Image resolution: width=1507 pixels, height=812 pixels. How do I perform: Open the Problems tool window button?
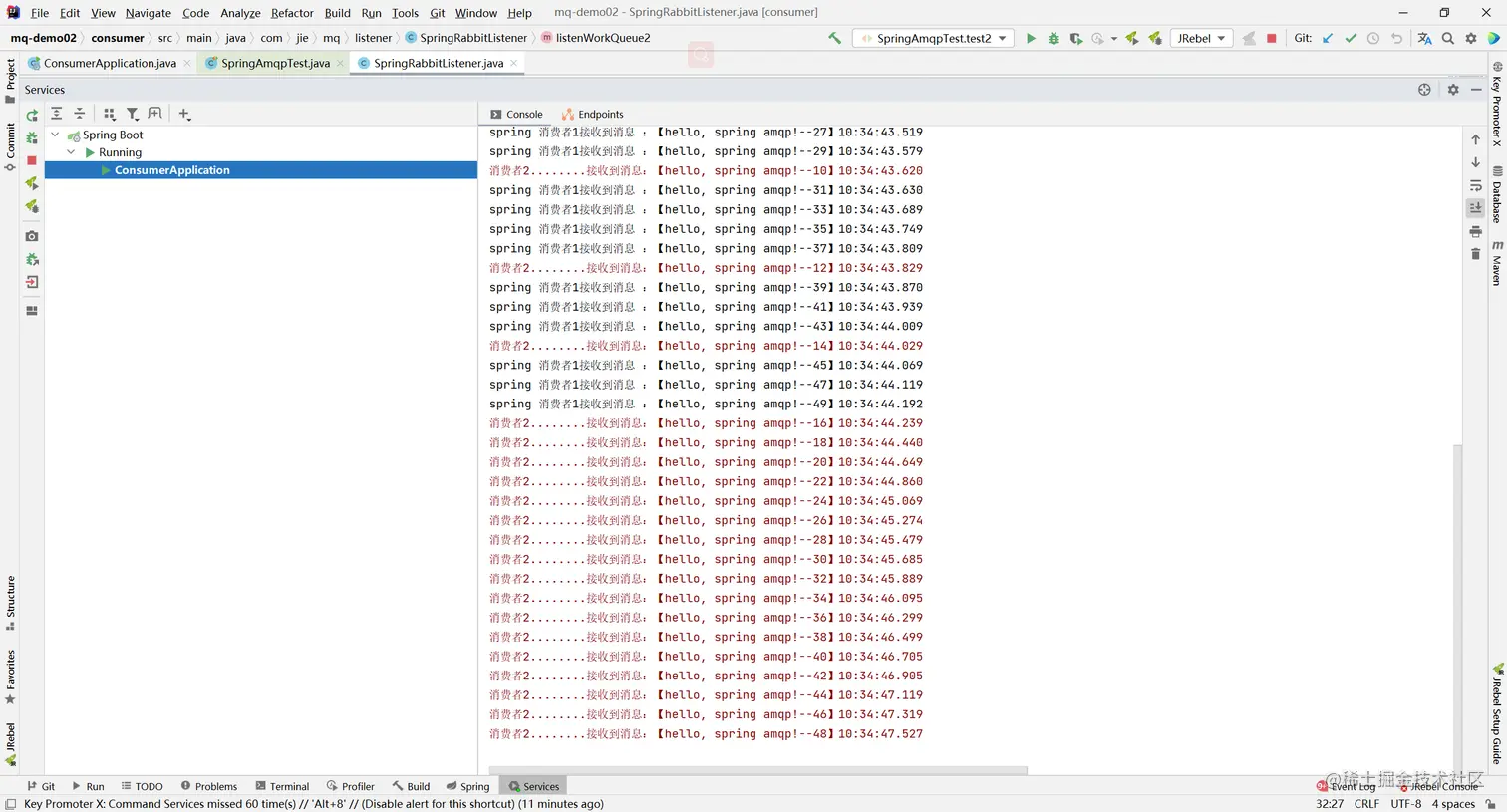coord(208,786)
